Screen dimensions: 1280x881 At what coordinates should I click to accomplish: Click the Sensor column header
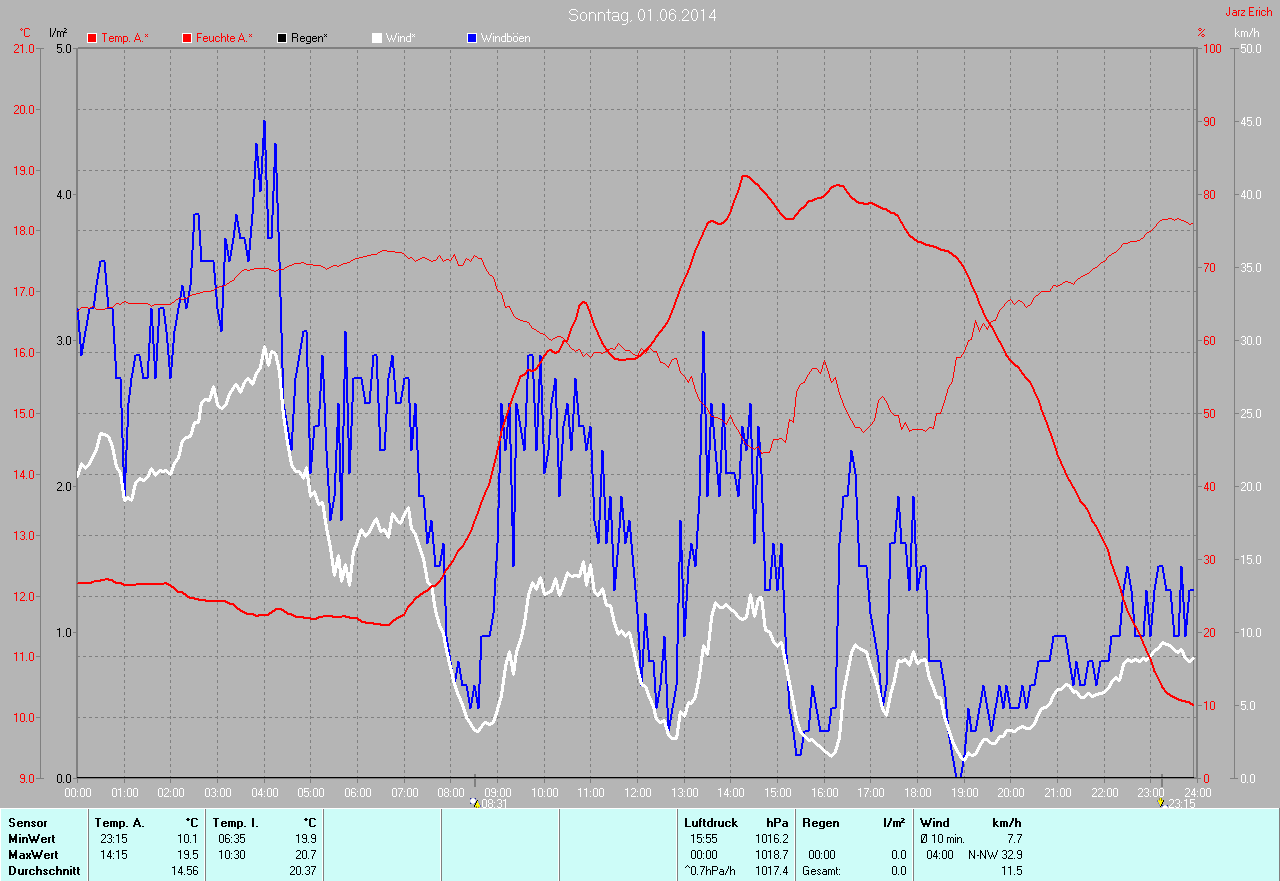tap(28, 823)
